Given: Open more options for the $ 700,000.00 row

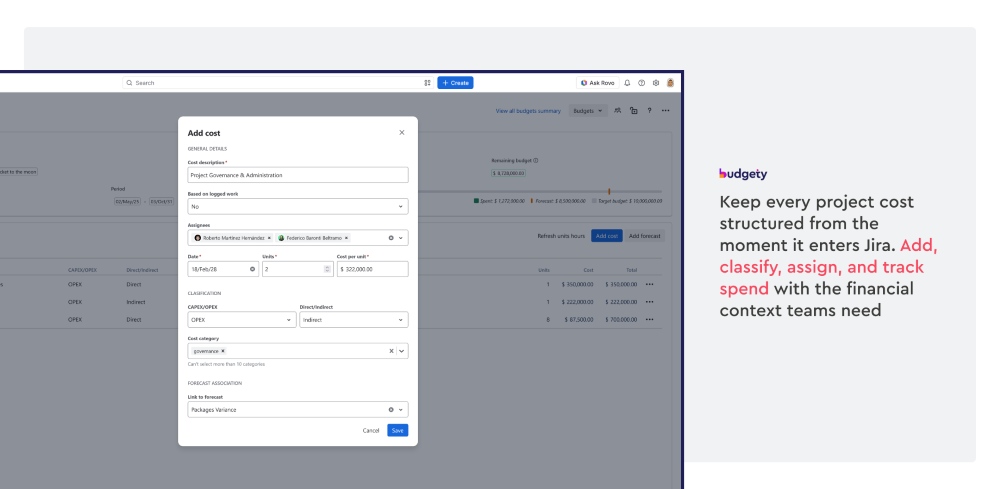Looking at the screenshot, I should tap(649, 319).
